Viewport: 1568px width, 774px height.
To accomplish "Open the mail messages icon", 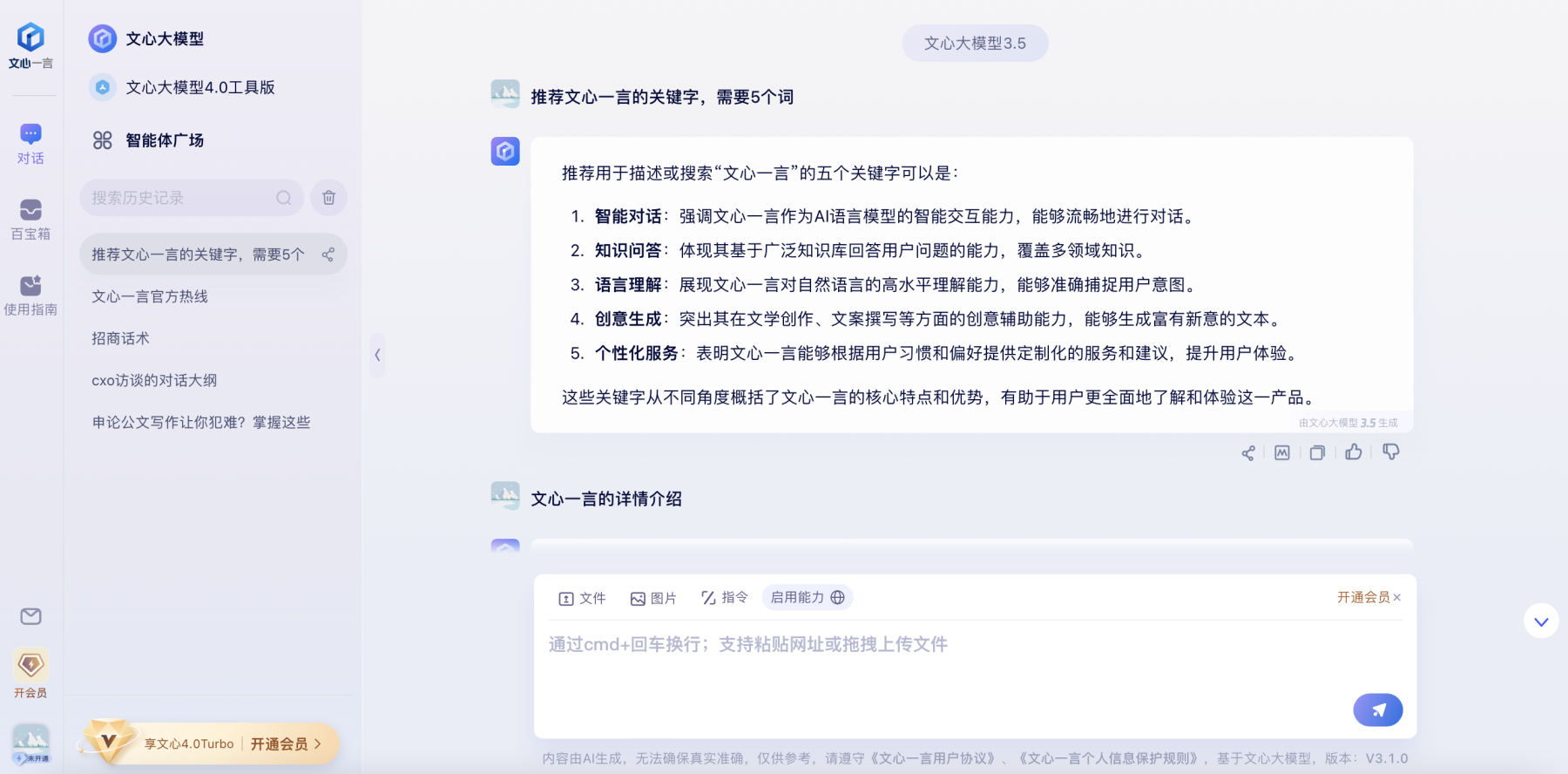I will click(x=30, y=616).
